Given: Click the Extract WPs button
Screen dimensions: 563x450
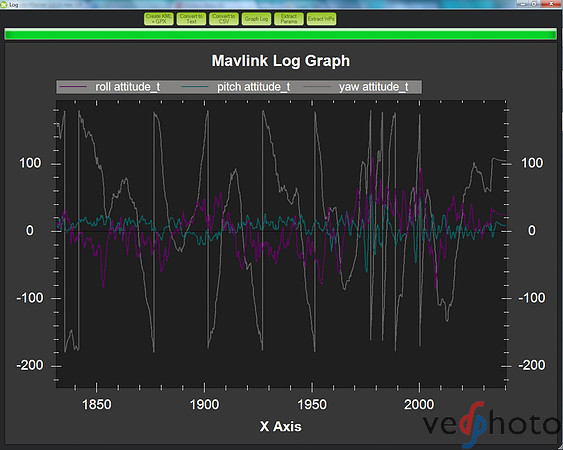Looking at the screenshot, I should (321, 19).
